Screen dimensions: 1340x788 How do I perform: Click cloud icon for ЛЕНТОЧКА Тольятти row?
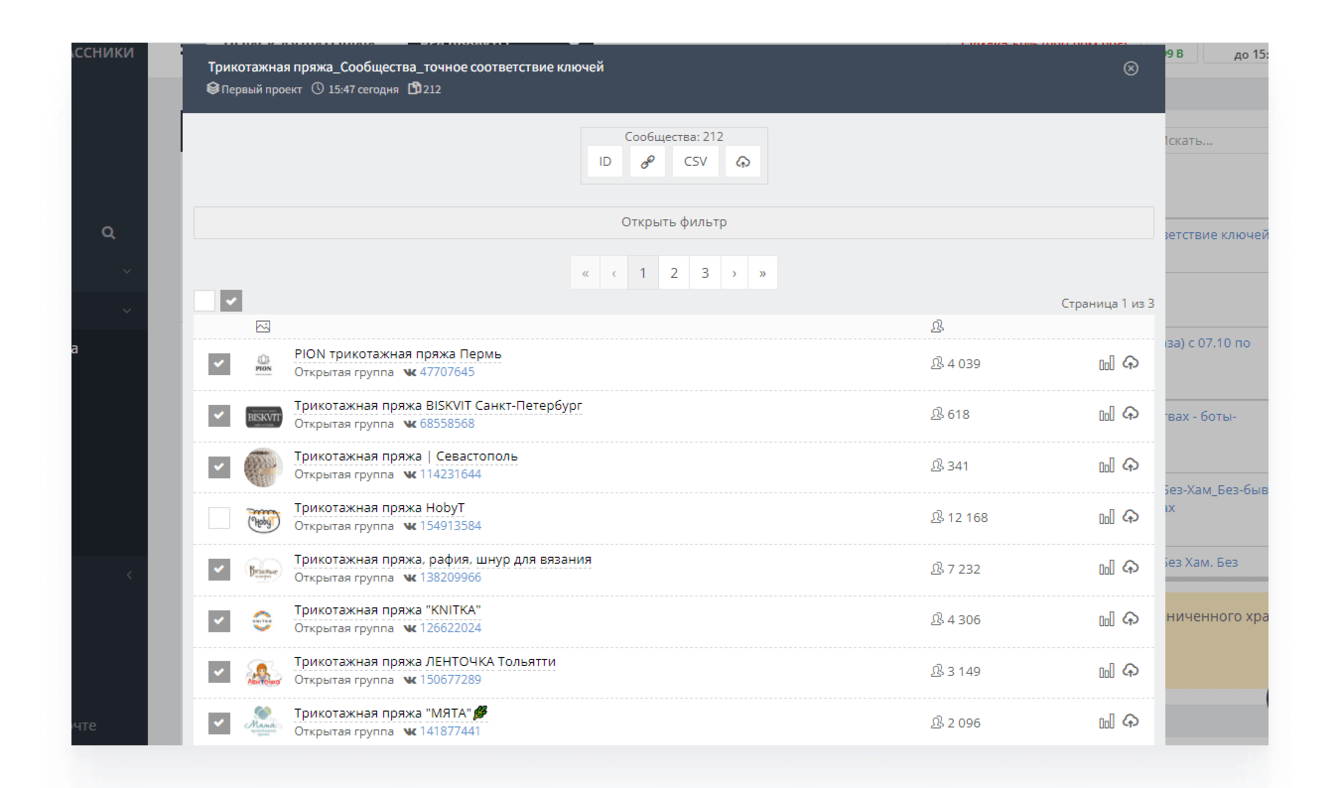click(x=1131, y=670)
